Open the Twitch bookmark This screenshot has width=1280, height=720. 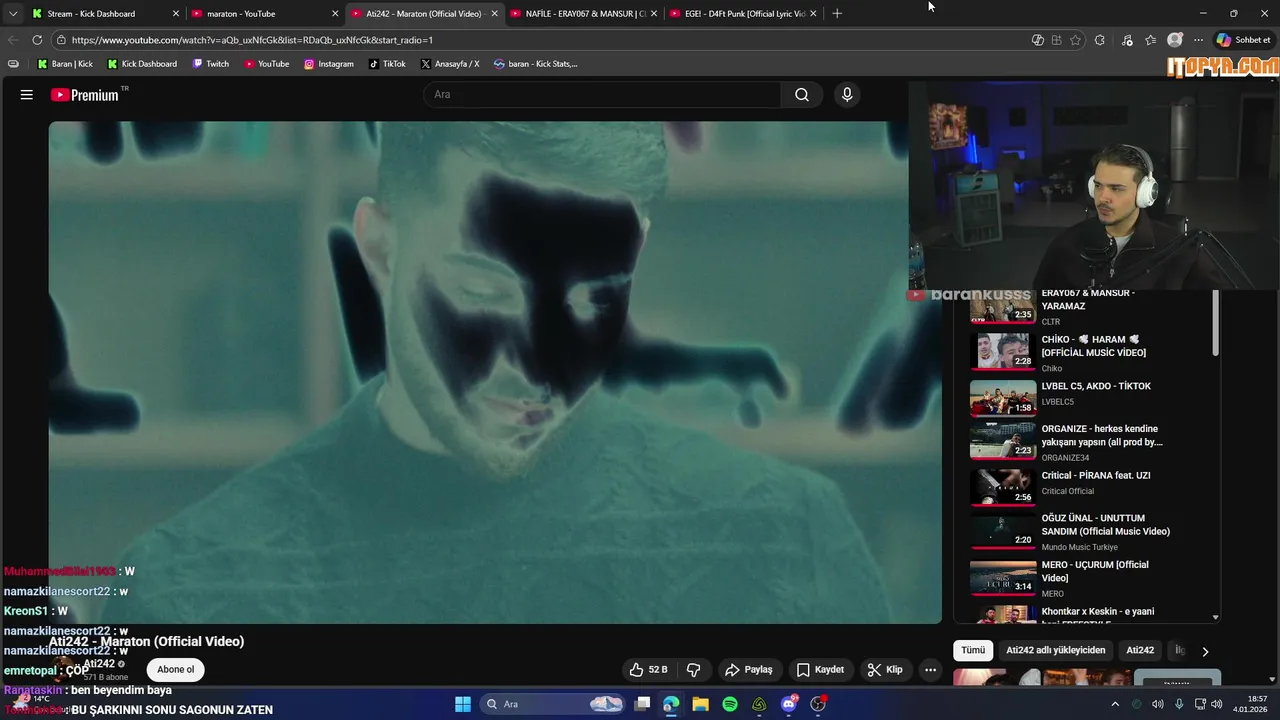(210, 64)
